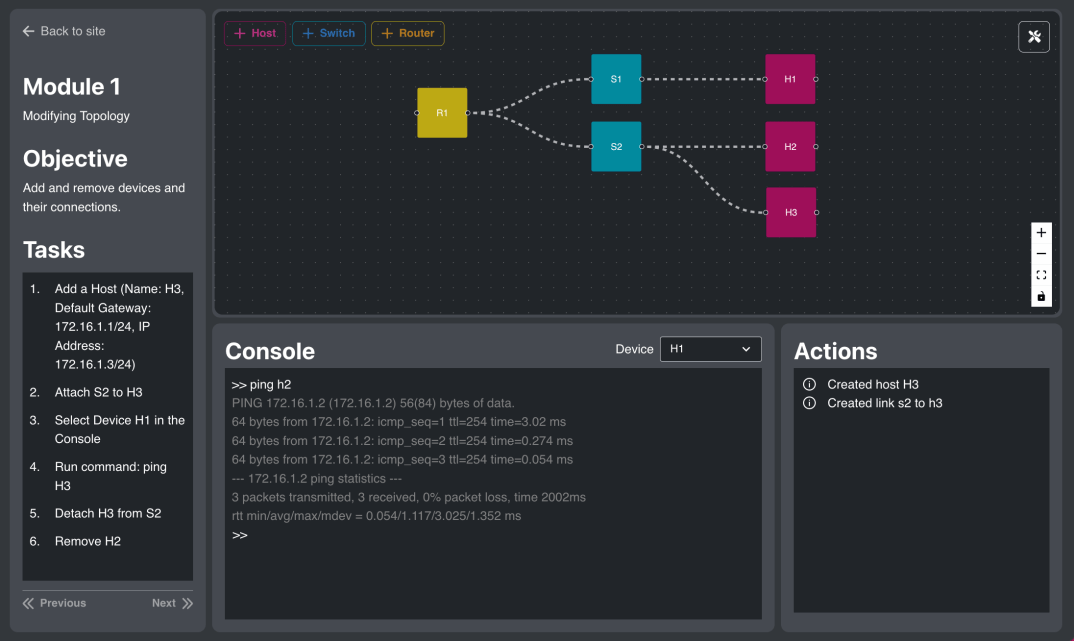Zoom out of the topology canvas

click(1041, 254)
